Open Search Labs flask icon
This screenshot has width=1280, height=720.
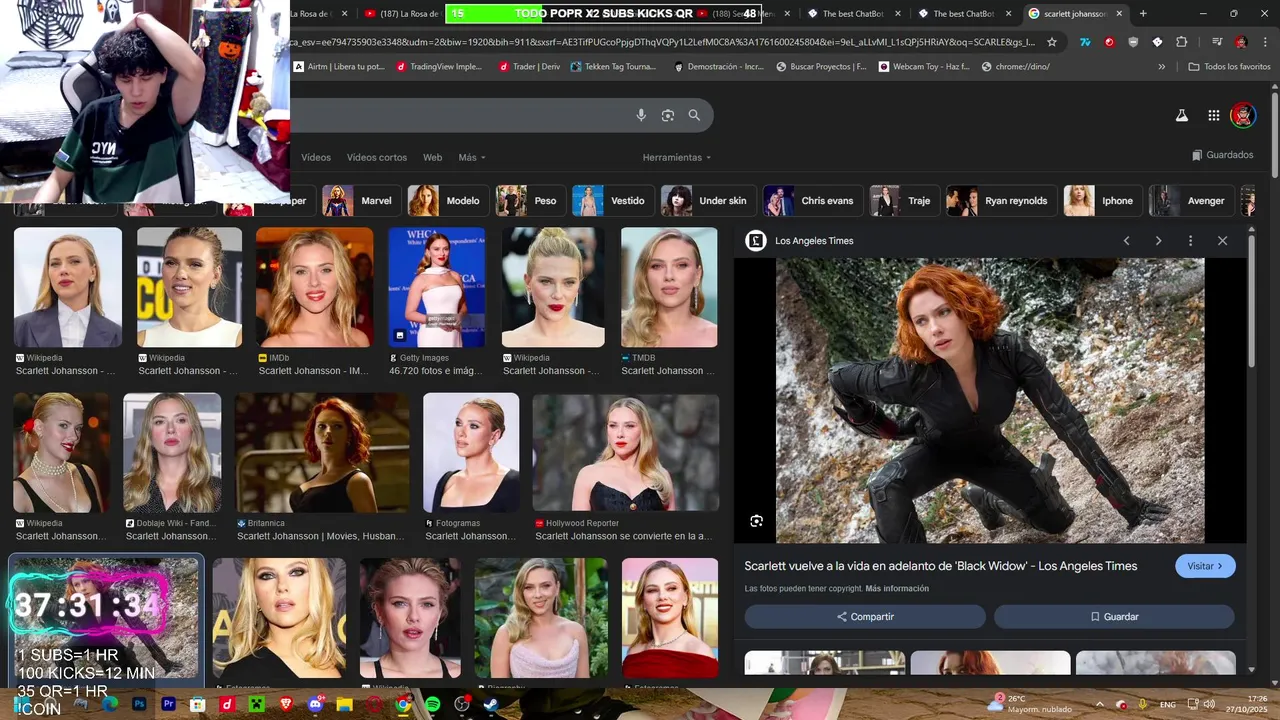pos(1181,115)
